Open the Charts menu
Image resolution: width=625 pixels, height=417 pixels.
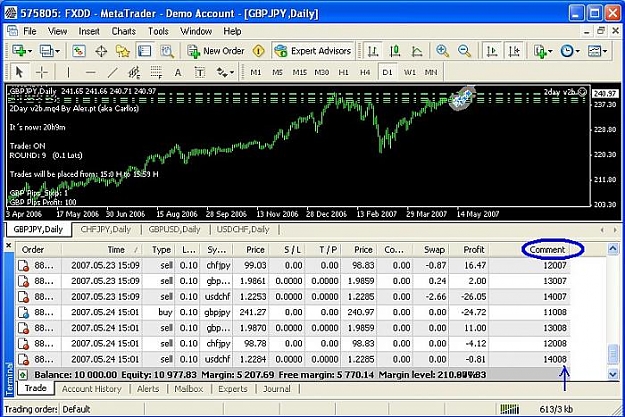124,31
